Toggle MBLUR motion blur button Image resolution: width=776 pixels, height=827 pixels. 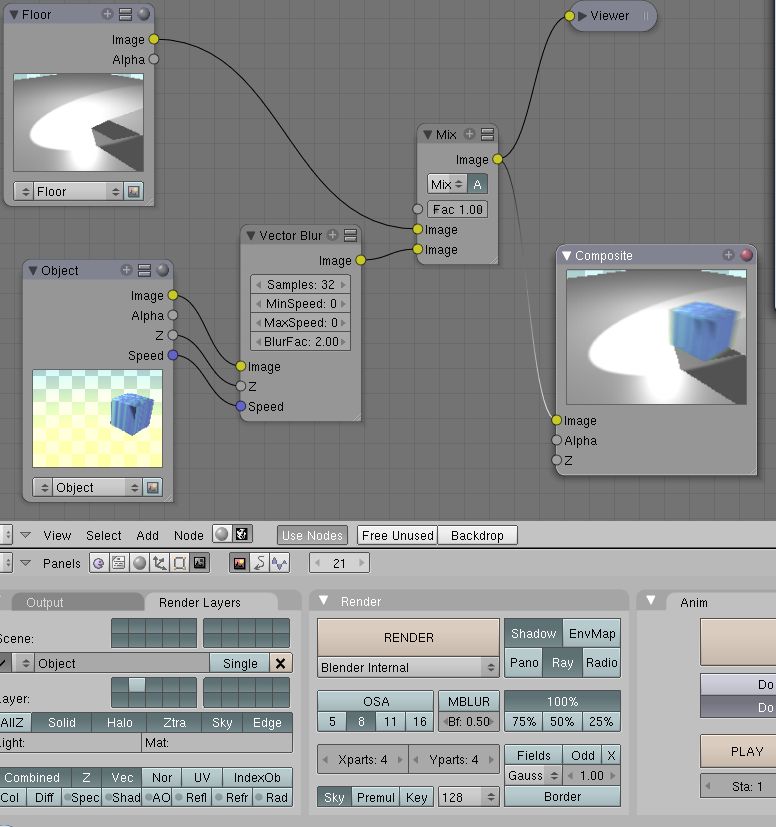click(468, 701)
